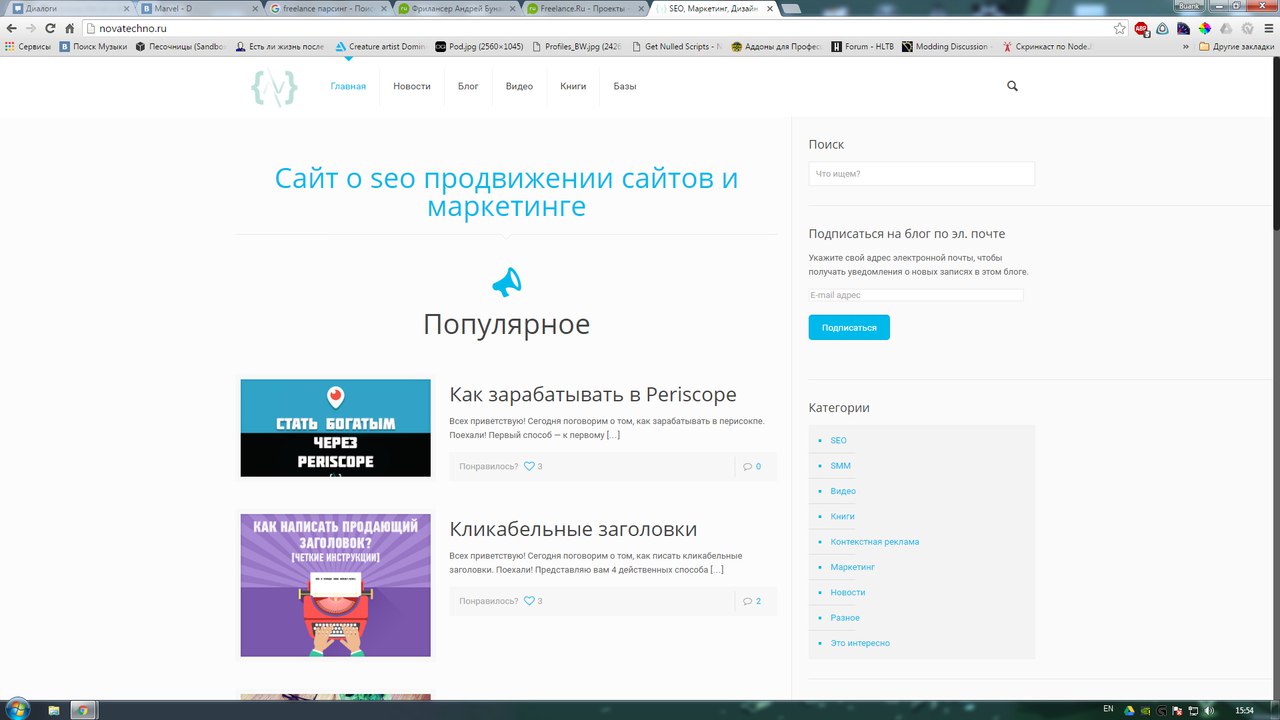The image size is (1280, 720).
Task: Open the SMM category link
Action: click(840, 466)
